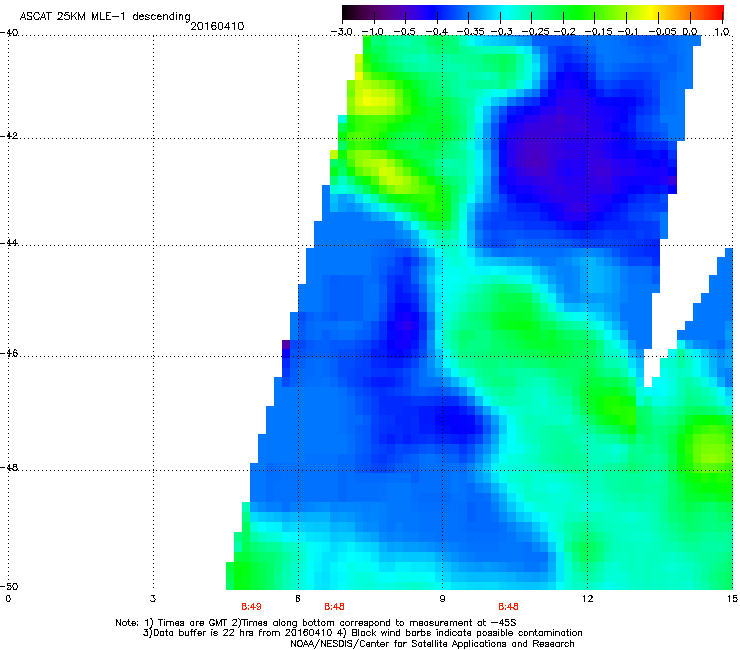
Task: Click the -0.25 colorbar tick label
Action: (536, 32)
